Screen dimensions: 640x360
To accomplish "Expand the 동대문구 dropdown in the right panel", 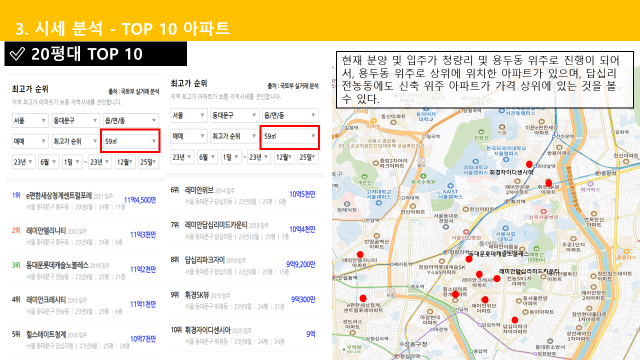I will (234, 116).
